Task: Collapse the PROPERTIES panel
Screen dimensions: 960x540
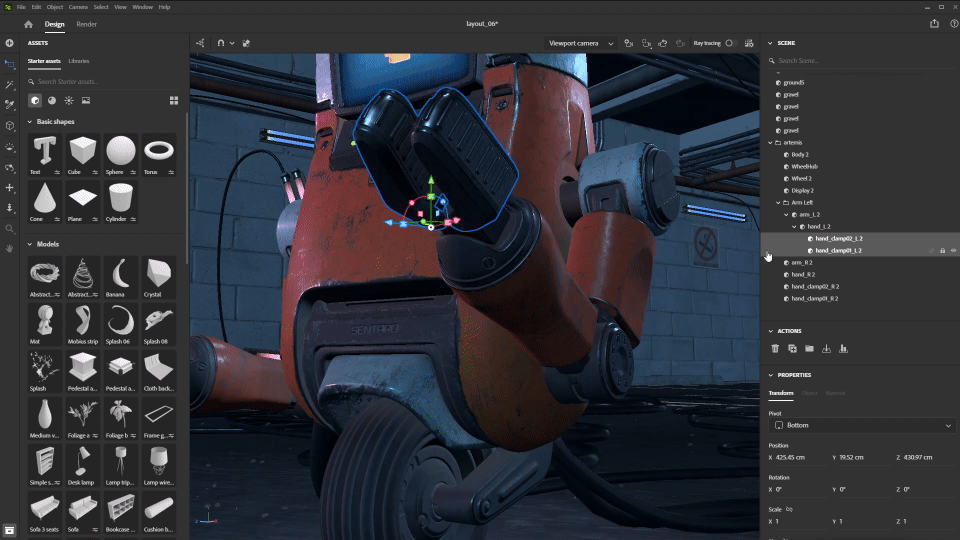Action: pyautogui.click(x=770, y=375)
